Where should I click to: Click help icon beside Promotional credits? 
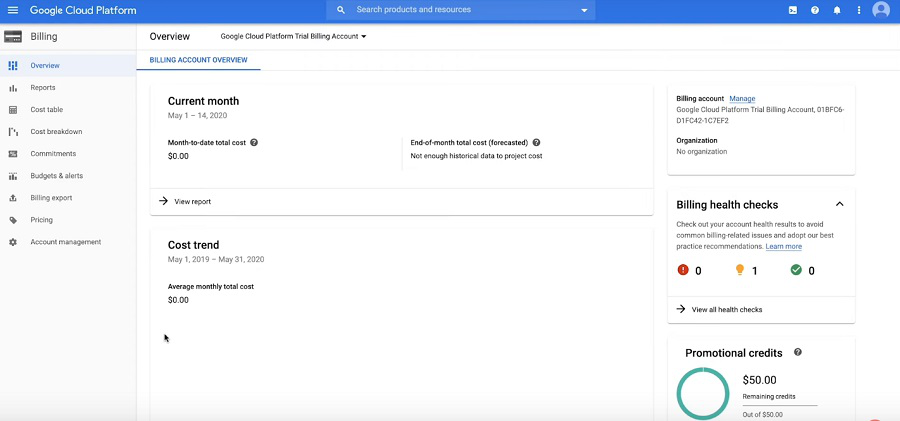click(797, 352)
